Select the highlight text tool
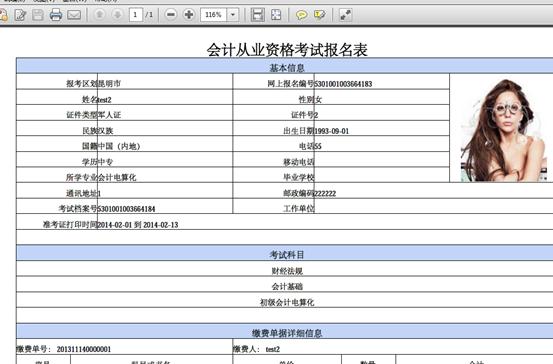The width and height of the screenshot is (553, 364). tap(320, 15)
